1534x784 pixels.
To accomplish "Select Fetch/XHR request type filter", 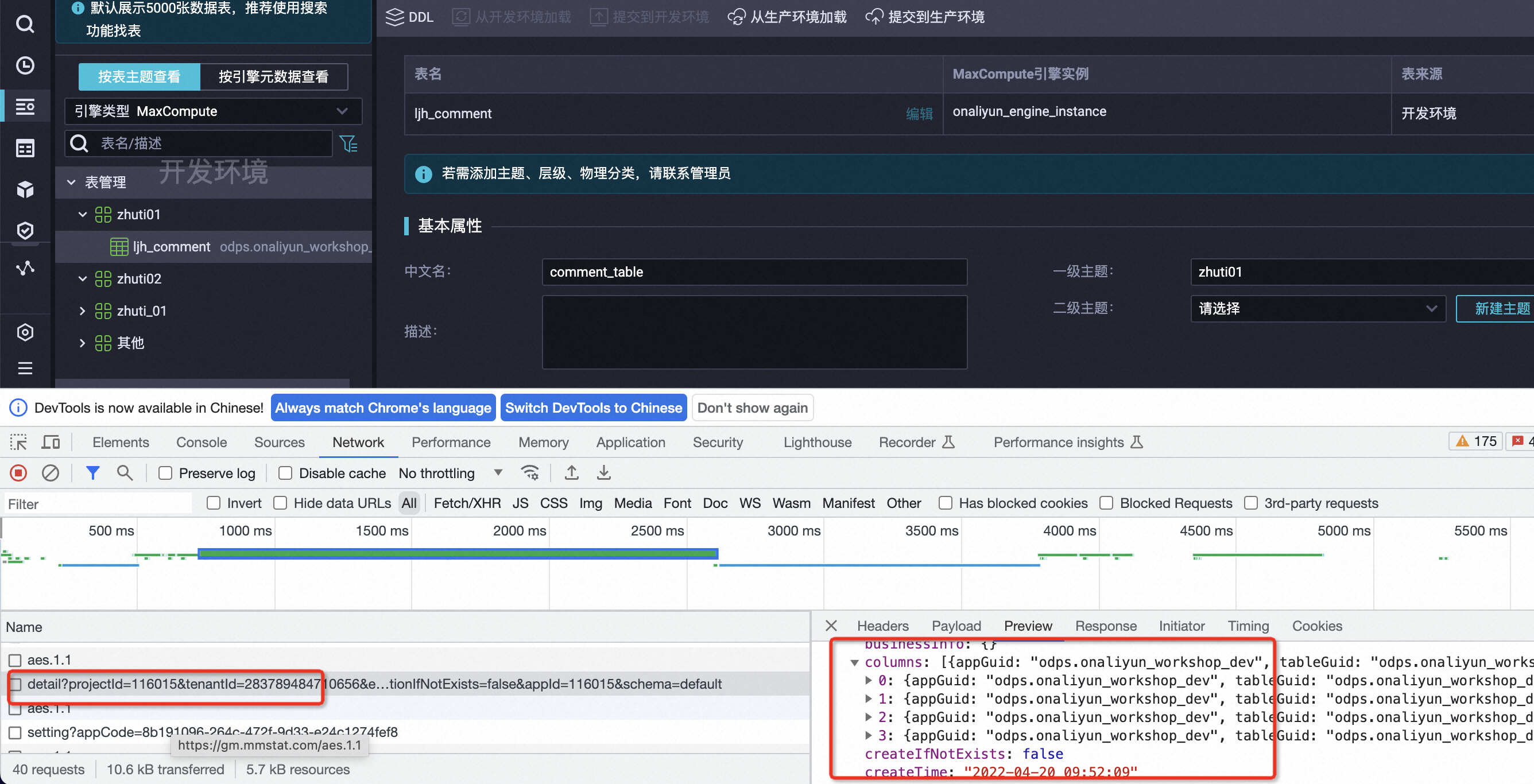I will pos(467,503).
